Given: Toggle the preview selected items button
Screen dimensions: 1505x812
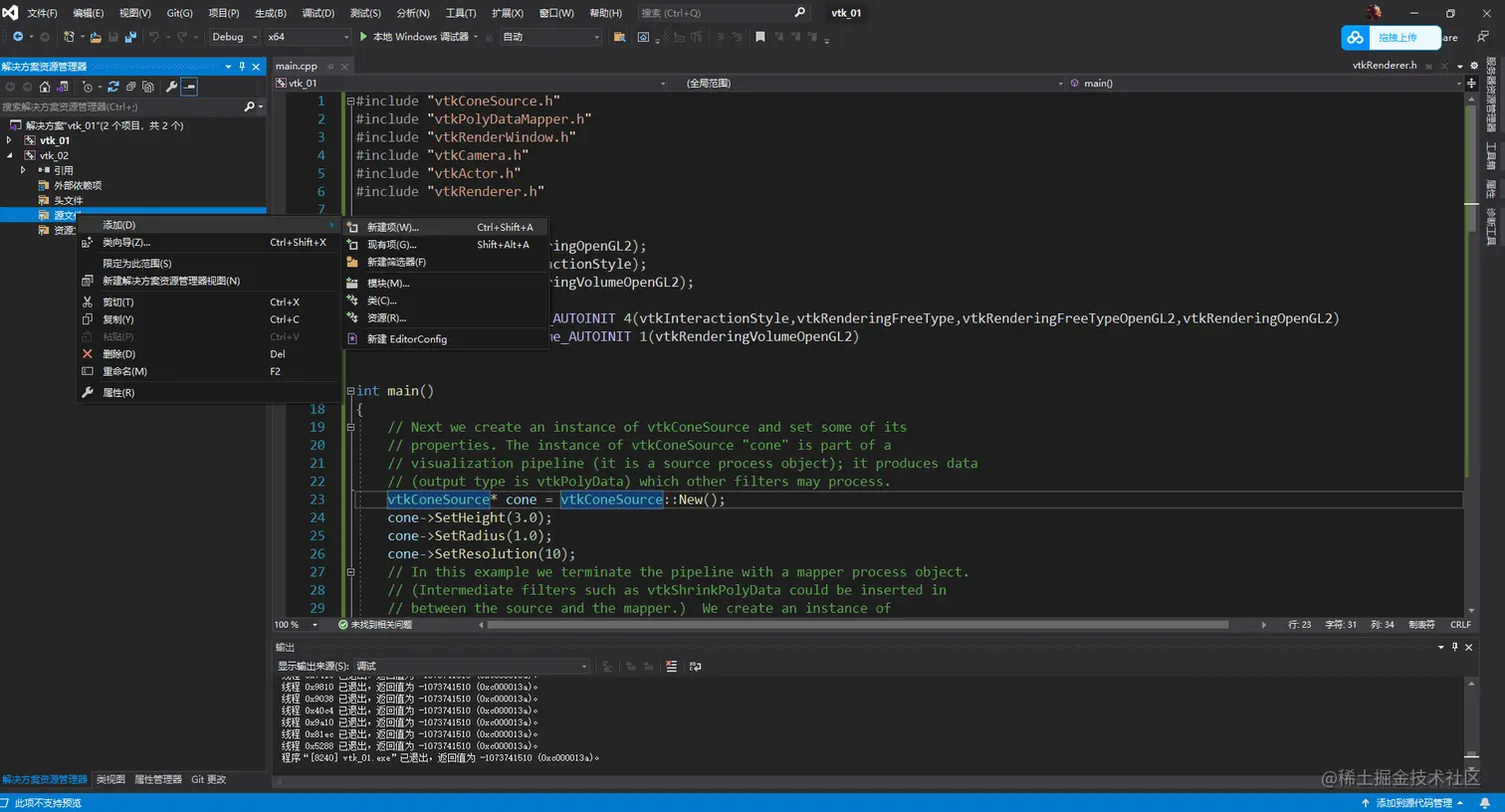Looking at the screenshot, I should tap(190, 87).
